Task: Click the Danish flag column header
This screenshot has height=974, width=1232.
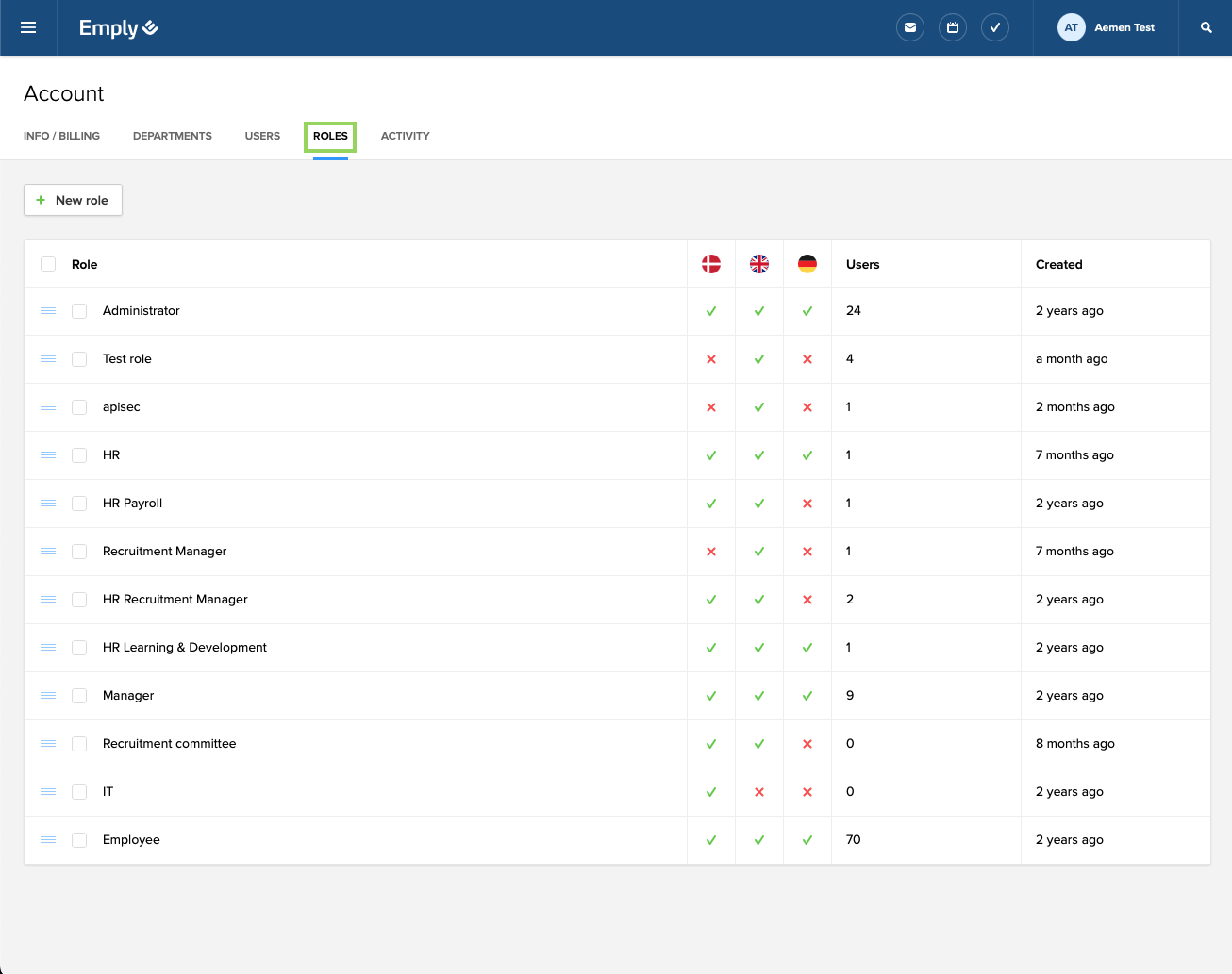Action: click(x=710, y=264)
